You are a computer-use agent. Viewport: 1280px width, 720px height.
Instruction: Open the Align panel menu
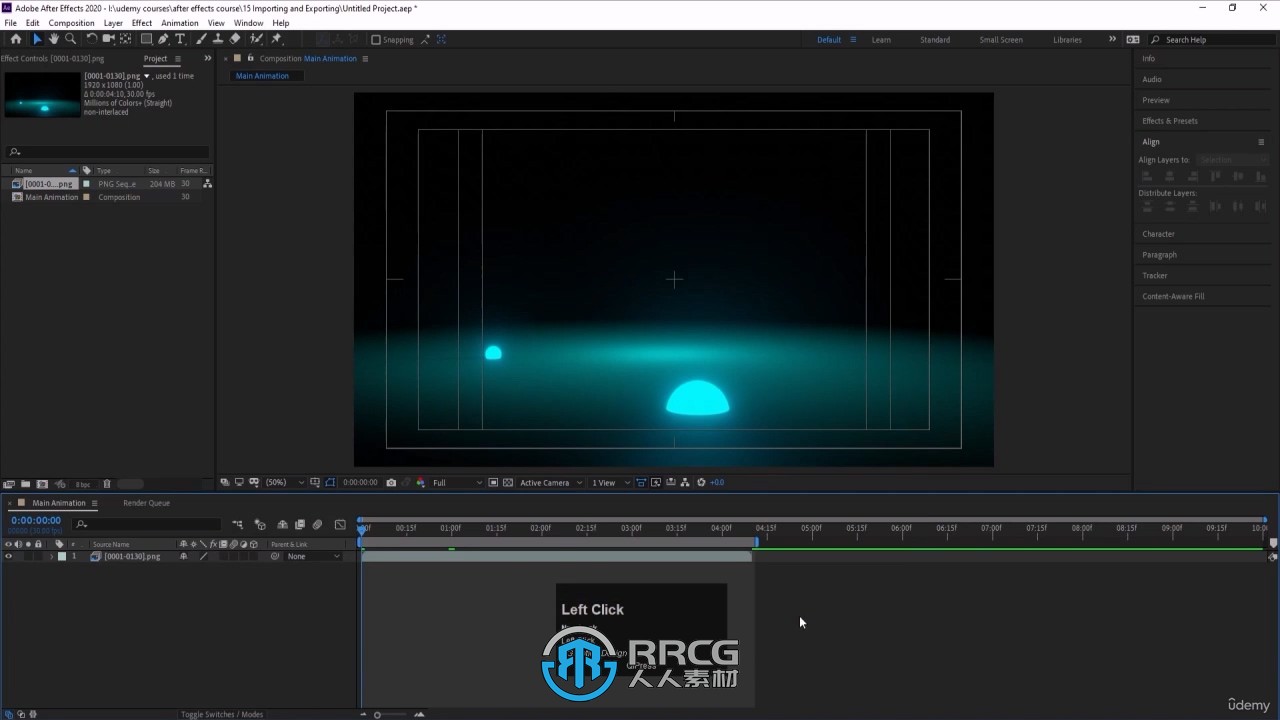click(1261, 142)
